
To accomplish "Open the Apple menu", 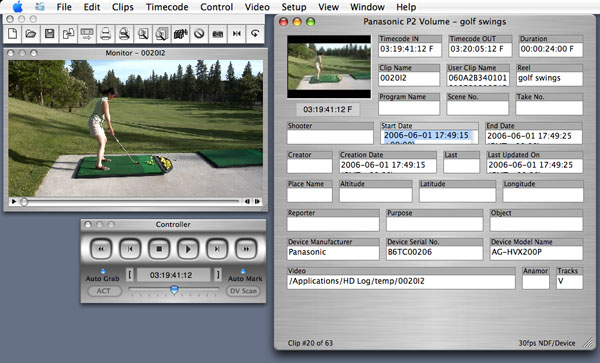I will click(x=18, y=7).
